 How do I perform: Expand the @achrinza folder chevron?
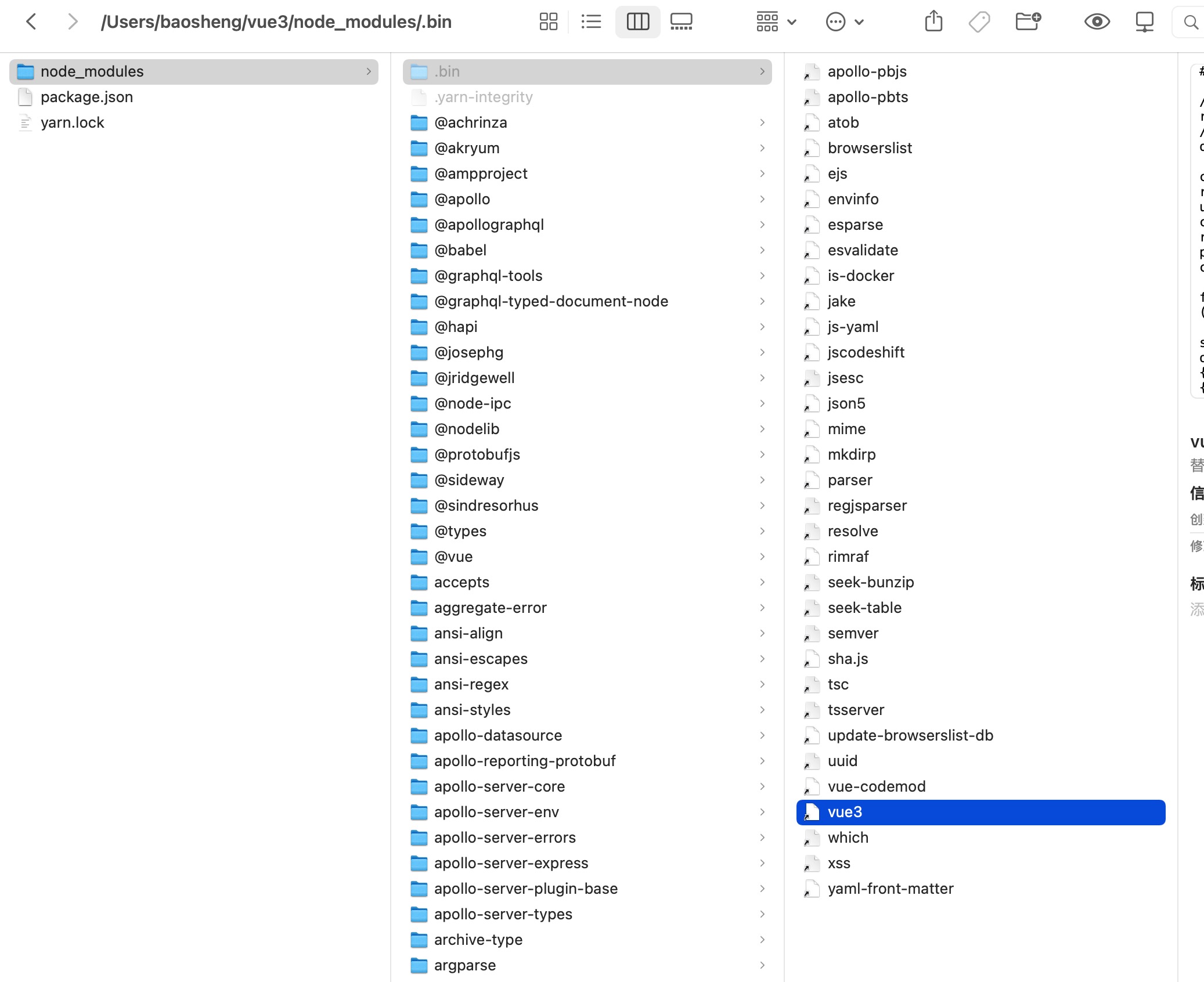tap(762, 122)
